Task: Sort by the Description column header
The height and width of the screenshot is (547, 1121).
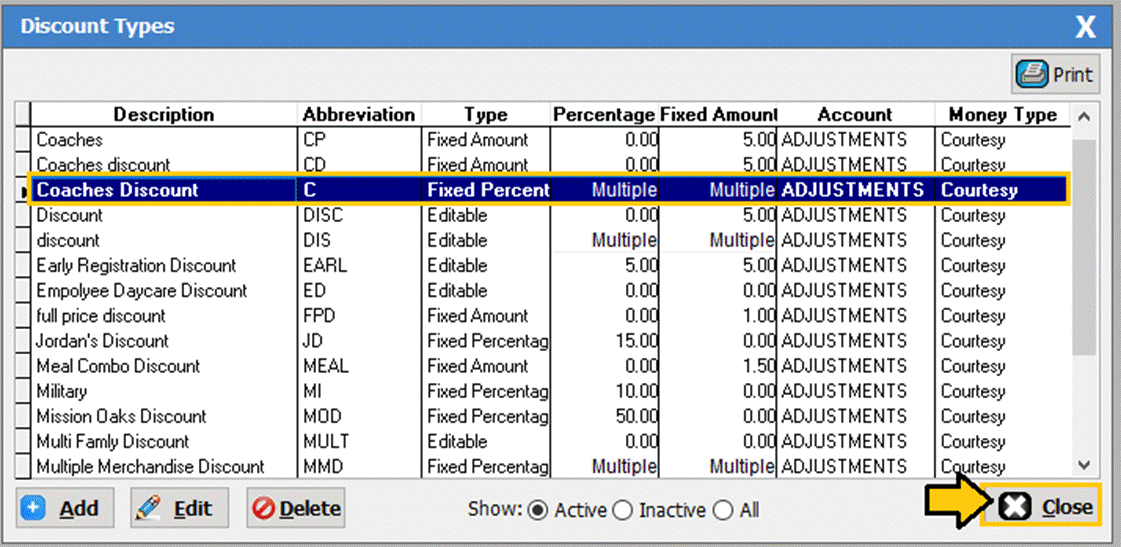Action: point(163,115)
